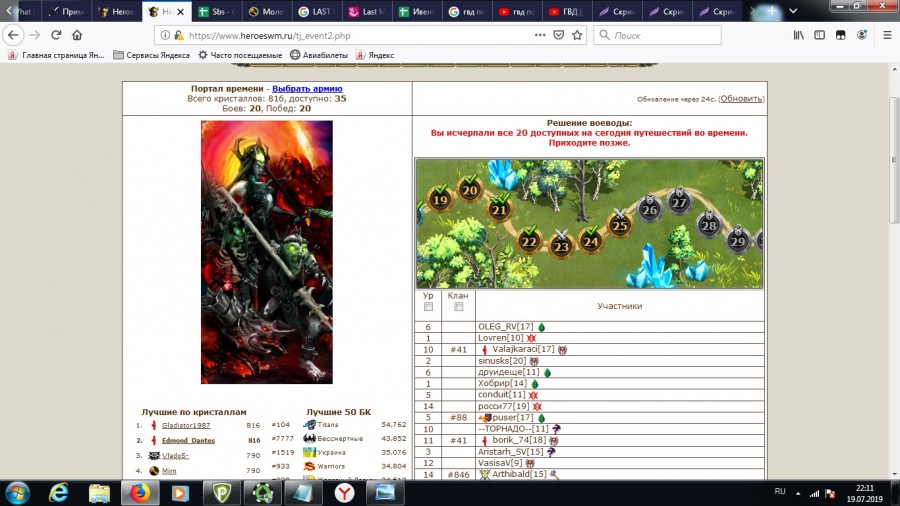The width and height of the screenshot is (900, 506).
Task: Open Yandex browser from taskbar
Action: [x=344, y=493]
